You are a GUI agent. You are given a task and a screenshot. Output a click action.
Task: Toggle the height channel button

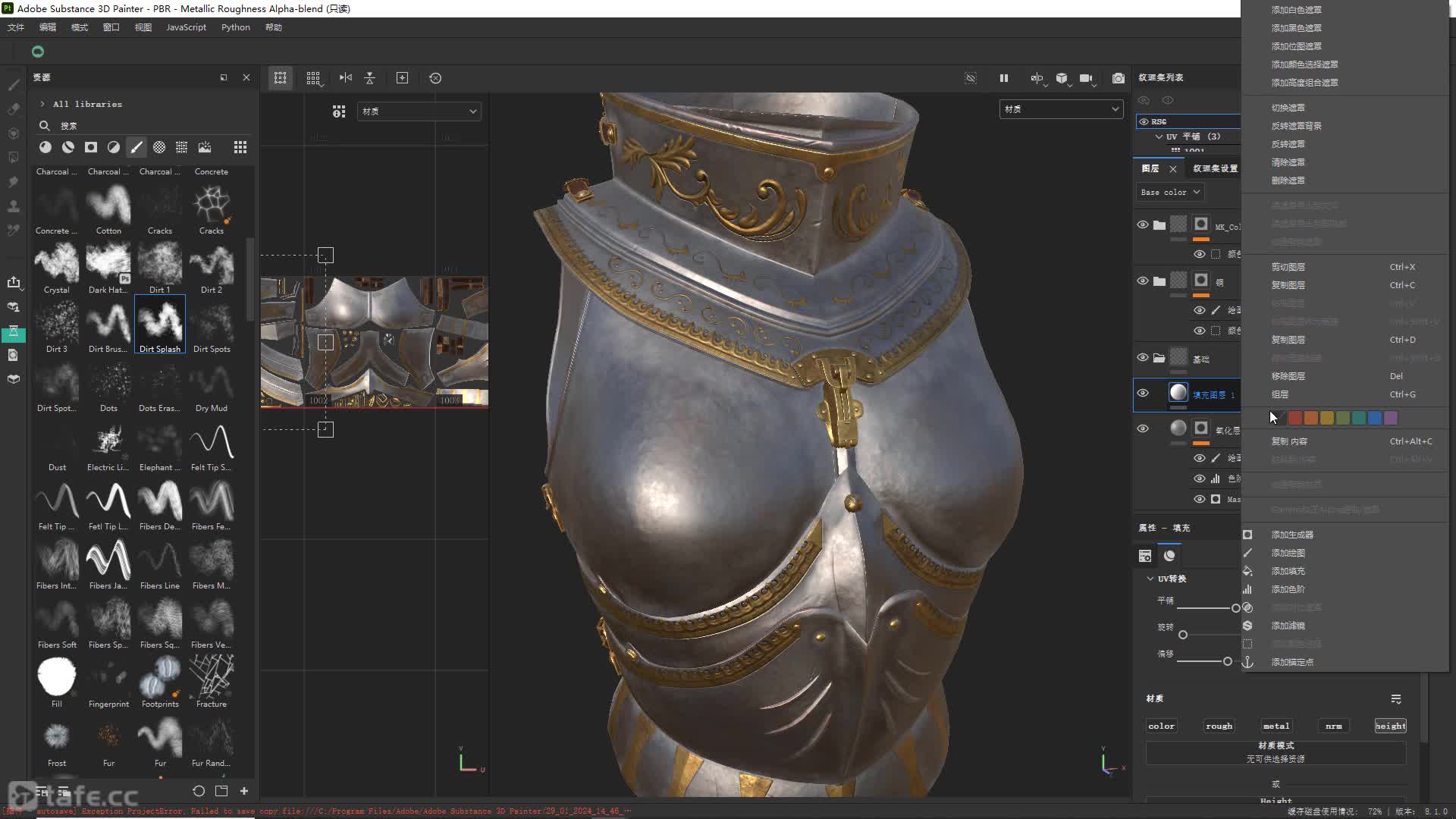(x=1390, y=726)
